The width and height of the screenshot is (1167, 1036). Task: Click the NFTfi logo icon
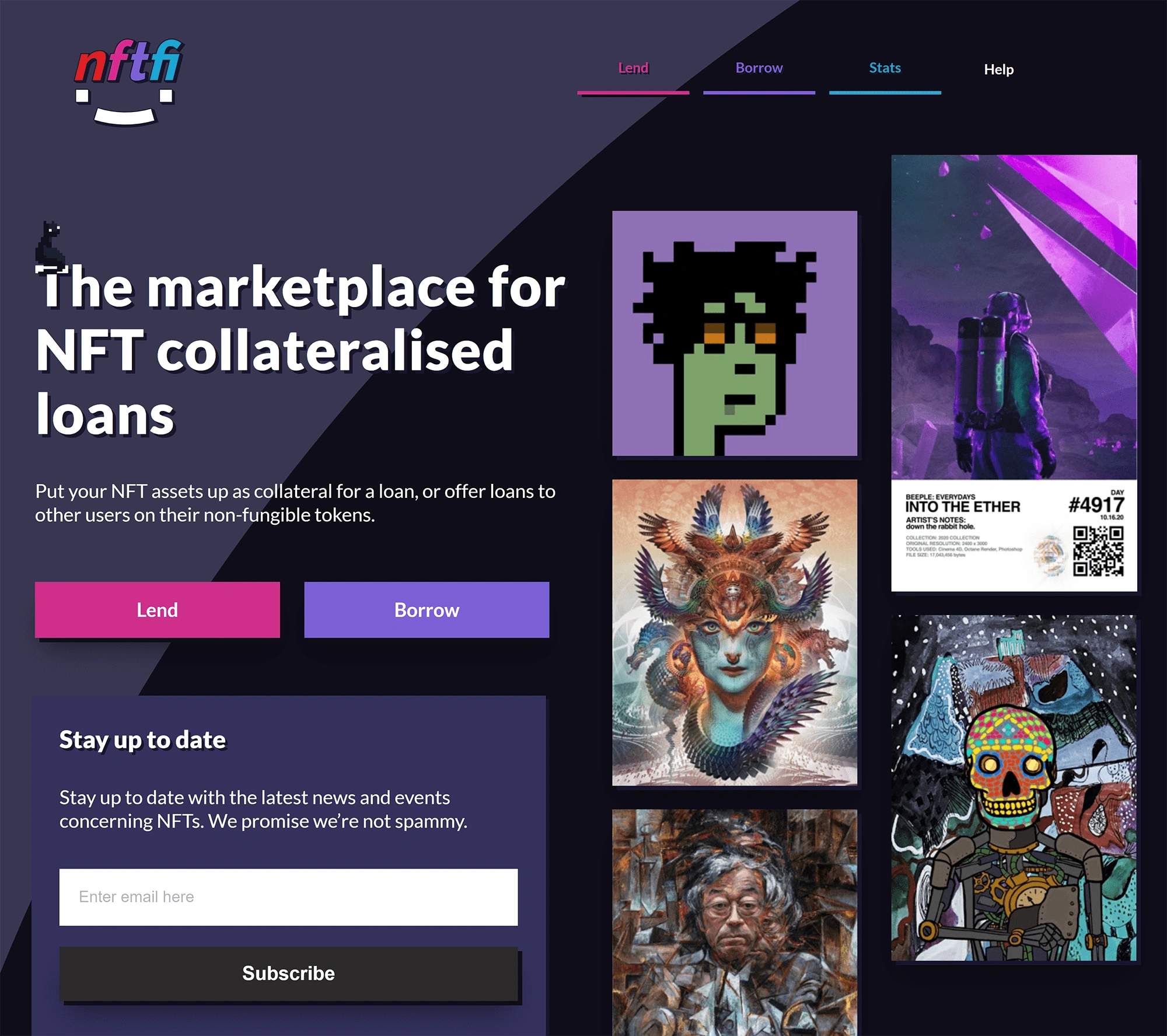(x=124, y=75)
